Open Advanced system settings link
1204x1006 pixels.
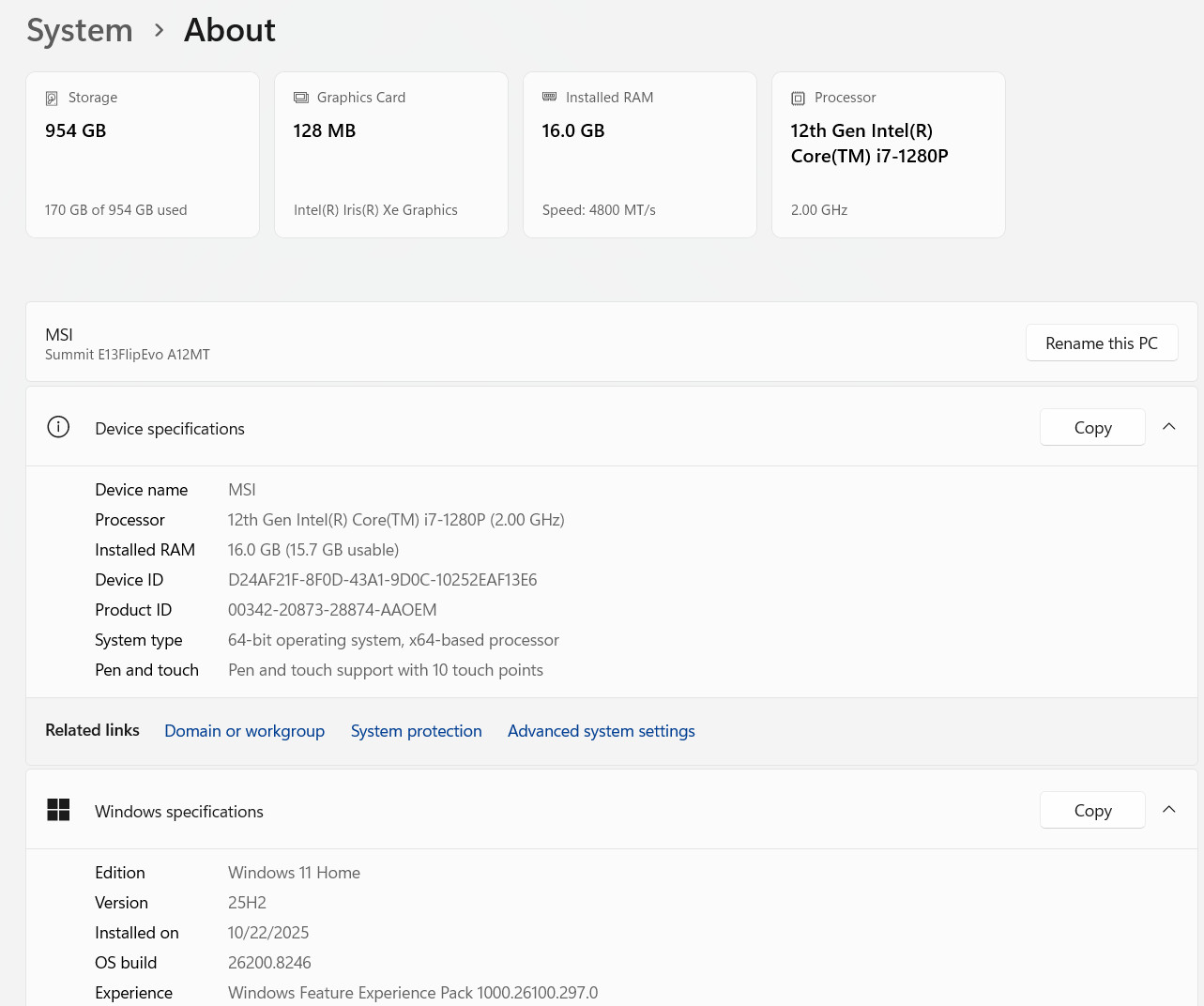coord(602,731)
